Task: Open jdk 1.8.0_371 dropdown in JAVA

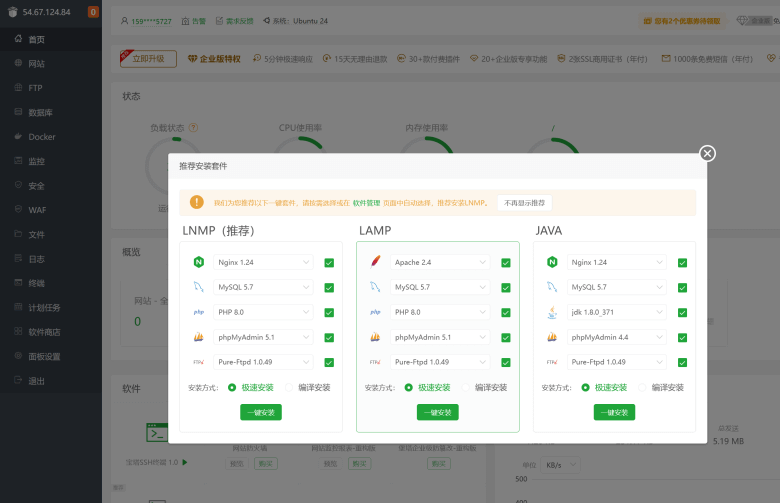Action: pyautogui.click(x=616, y=312)
